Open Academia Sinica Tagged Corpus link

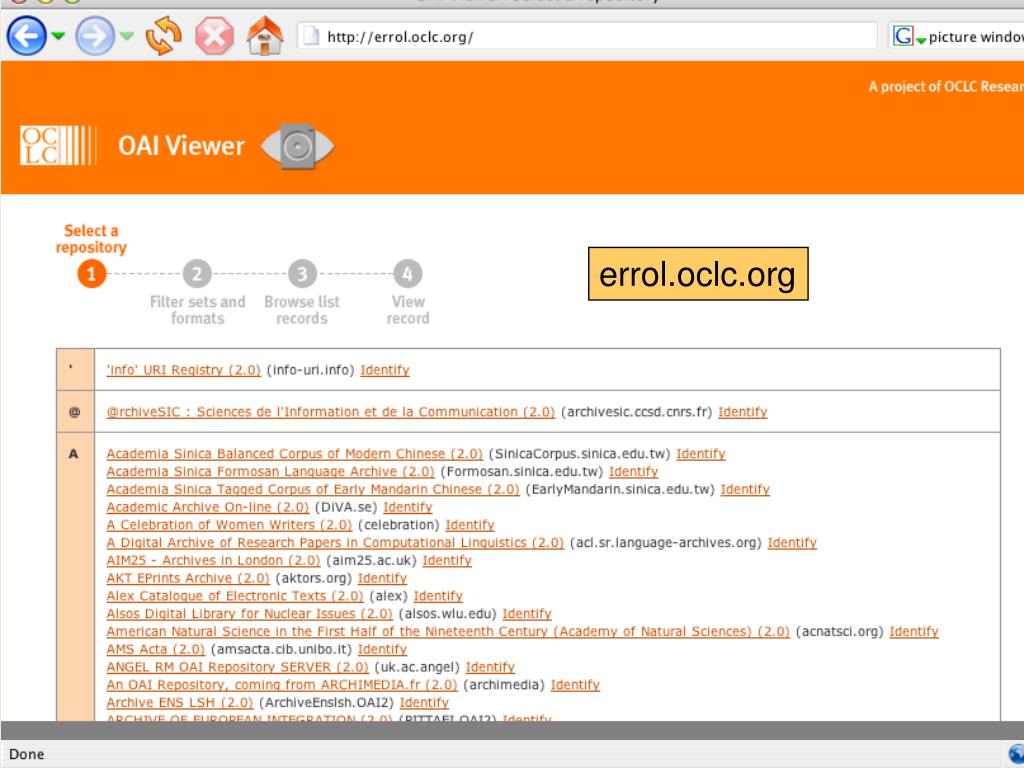313,489
